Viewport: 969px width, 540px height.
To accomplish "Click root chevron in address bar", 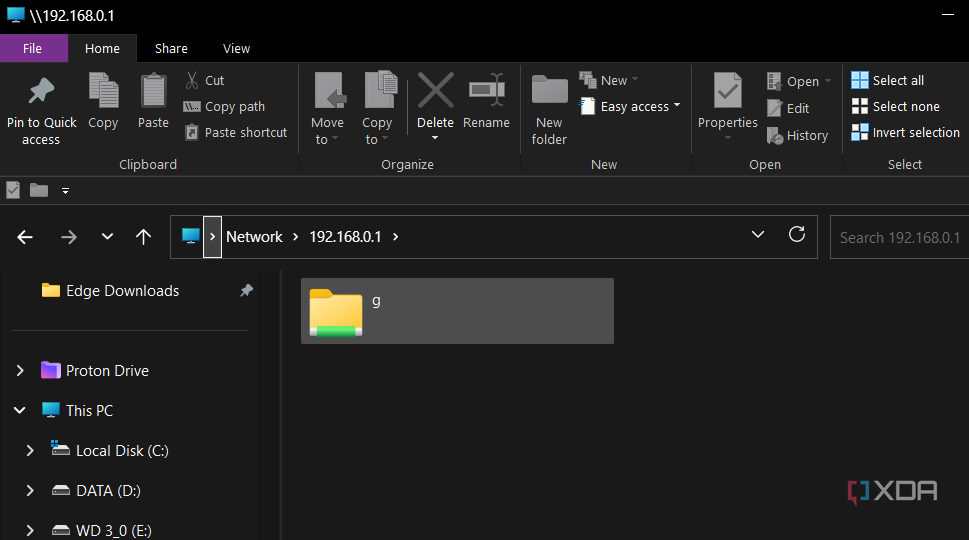I will click(212, 237).
